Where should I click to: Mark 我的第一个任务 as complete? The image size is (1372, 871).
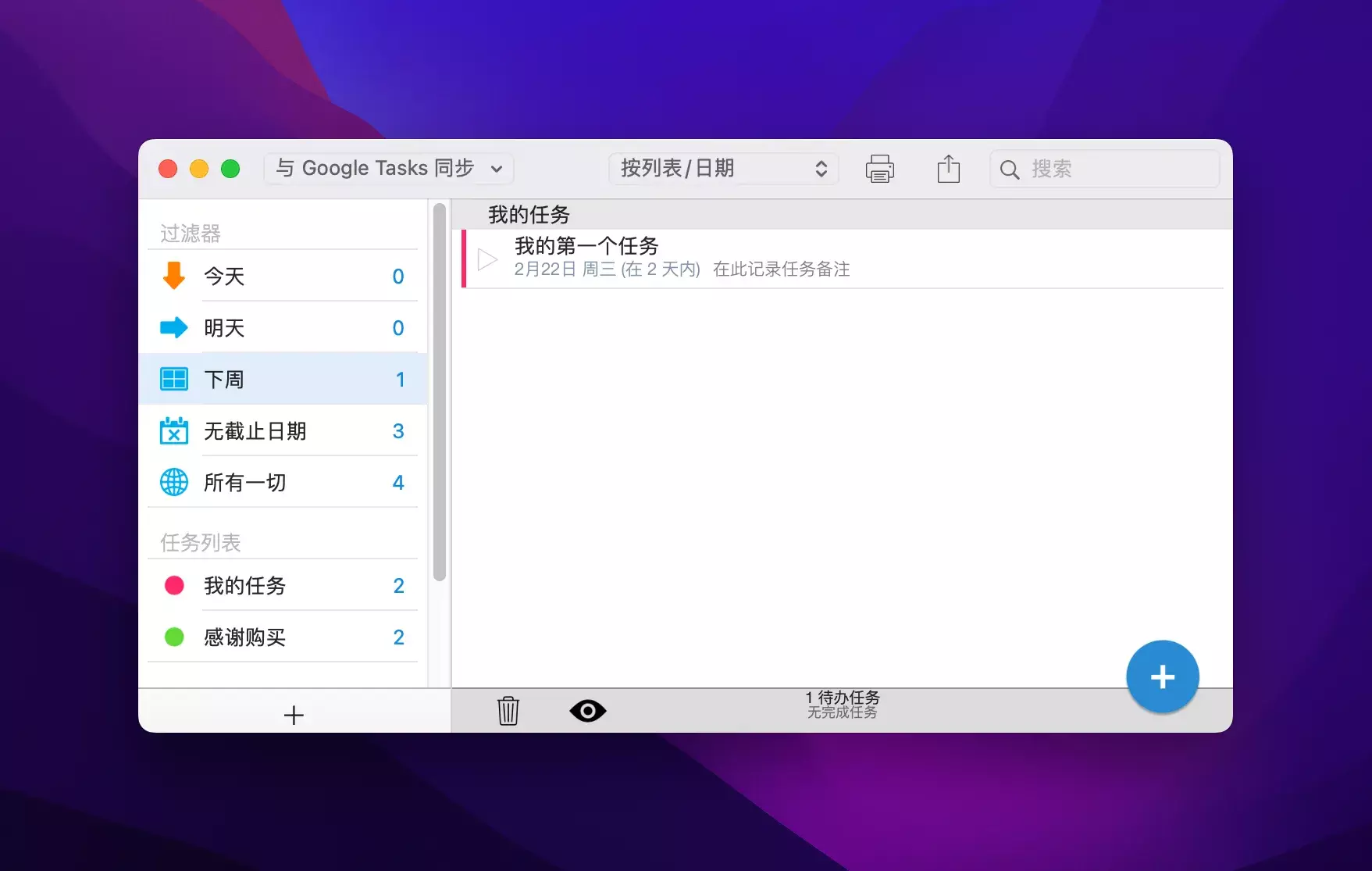pos(487,259)
